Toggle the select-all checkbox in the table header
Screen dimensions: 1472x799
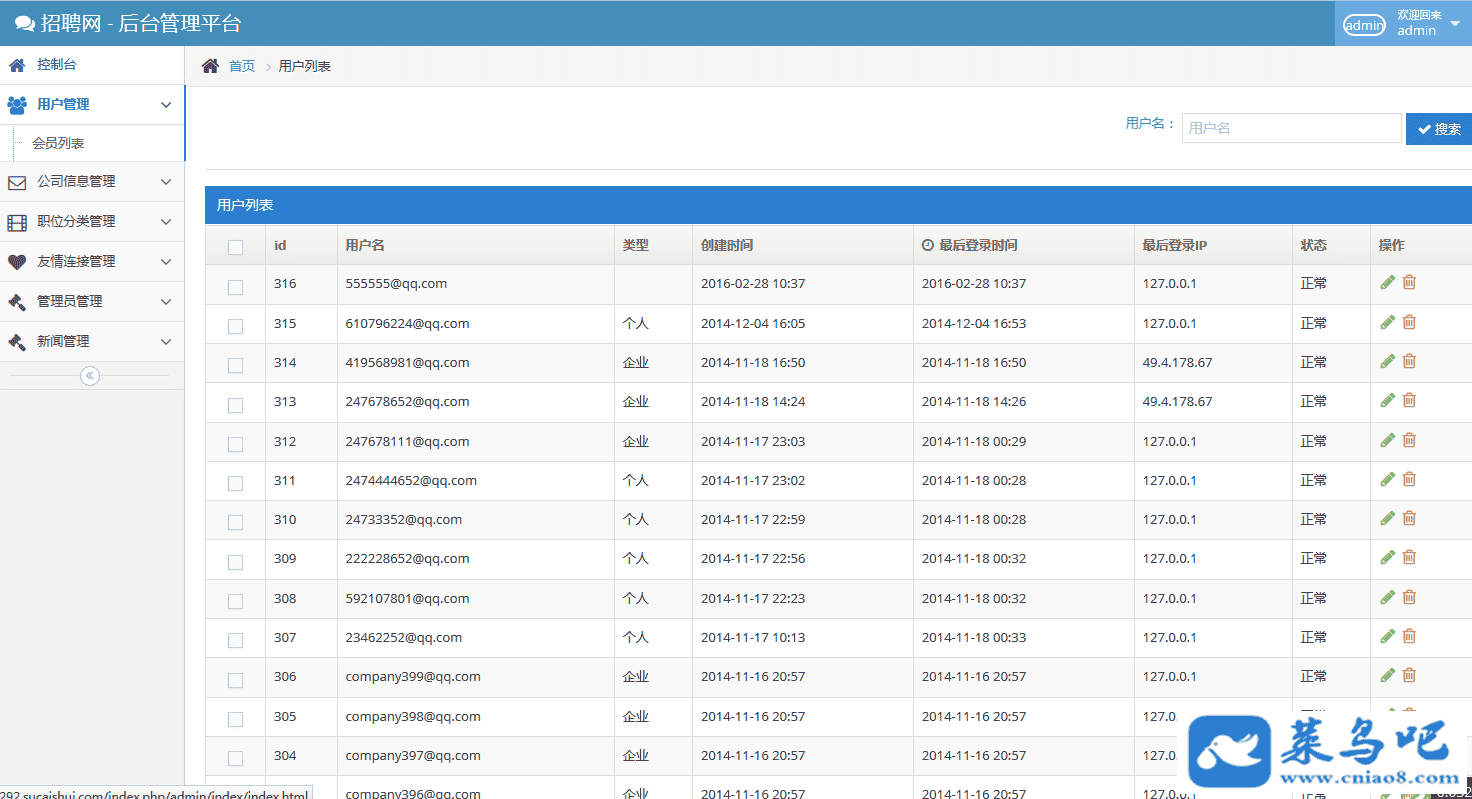pyautogui.click(x=235, y=247)
